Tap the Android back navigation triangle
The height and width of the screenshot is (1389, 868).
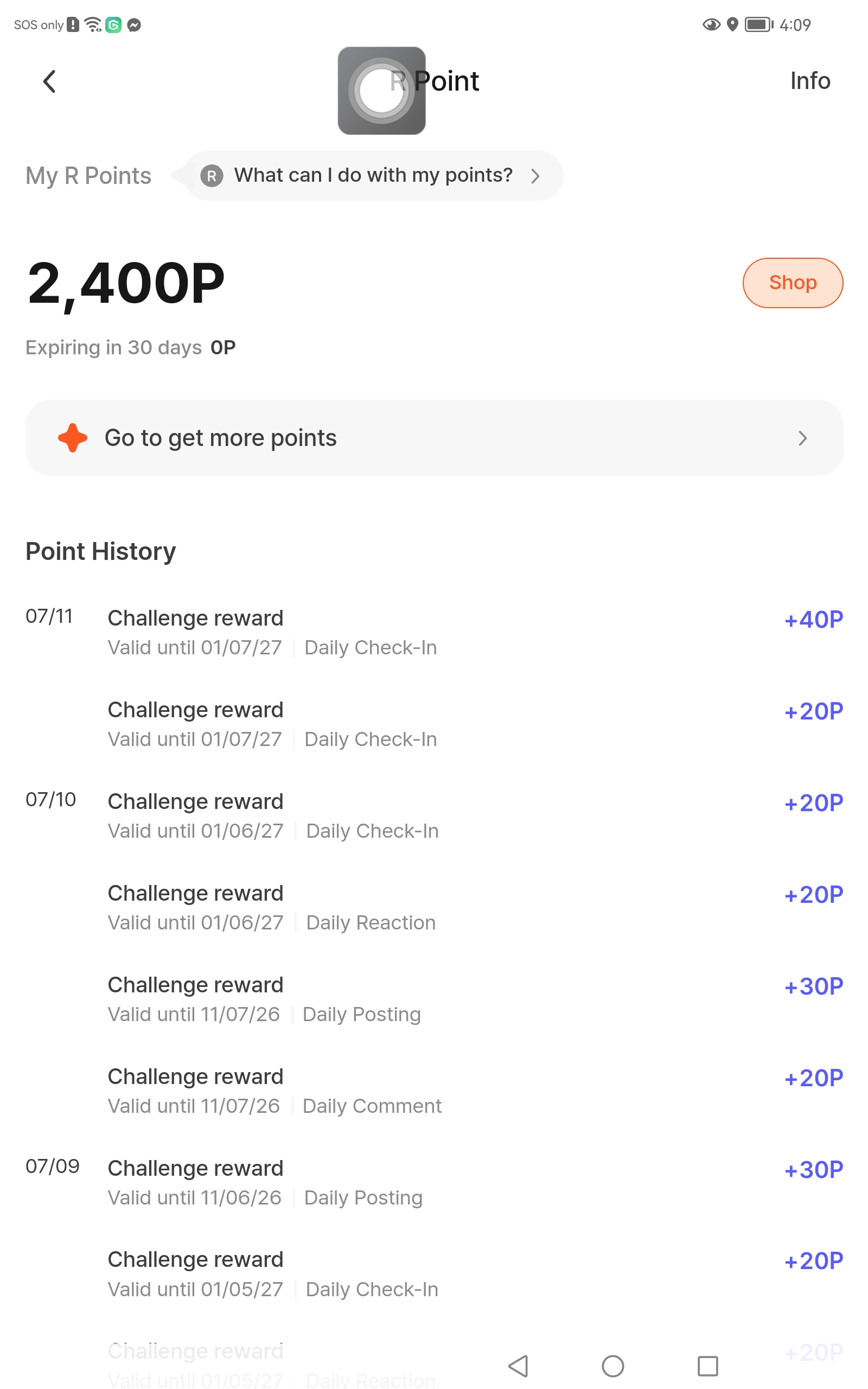coord(519,1366)
